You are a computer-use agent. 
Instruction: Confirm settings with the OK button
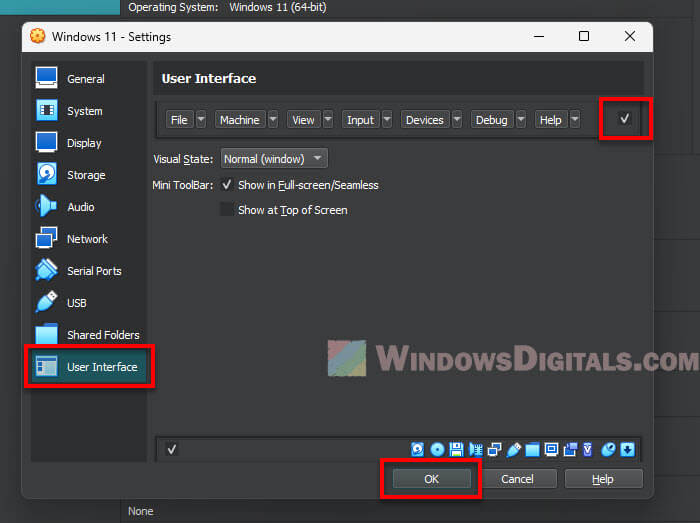432,479
